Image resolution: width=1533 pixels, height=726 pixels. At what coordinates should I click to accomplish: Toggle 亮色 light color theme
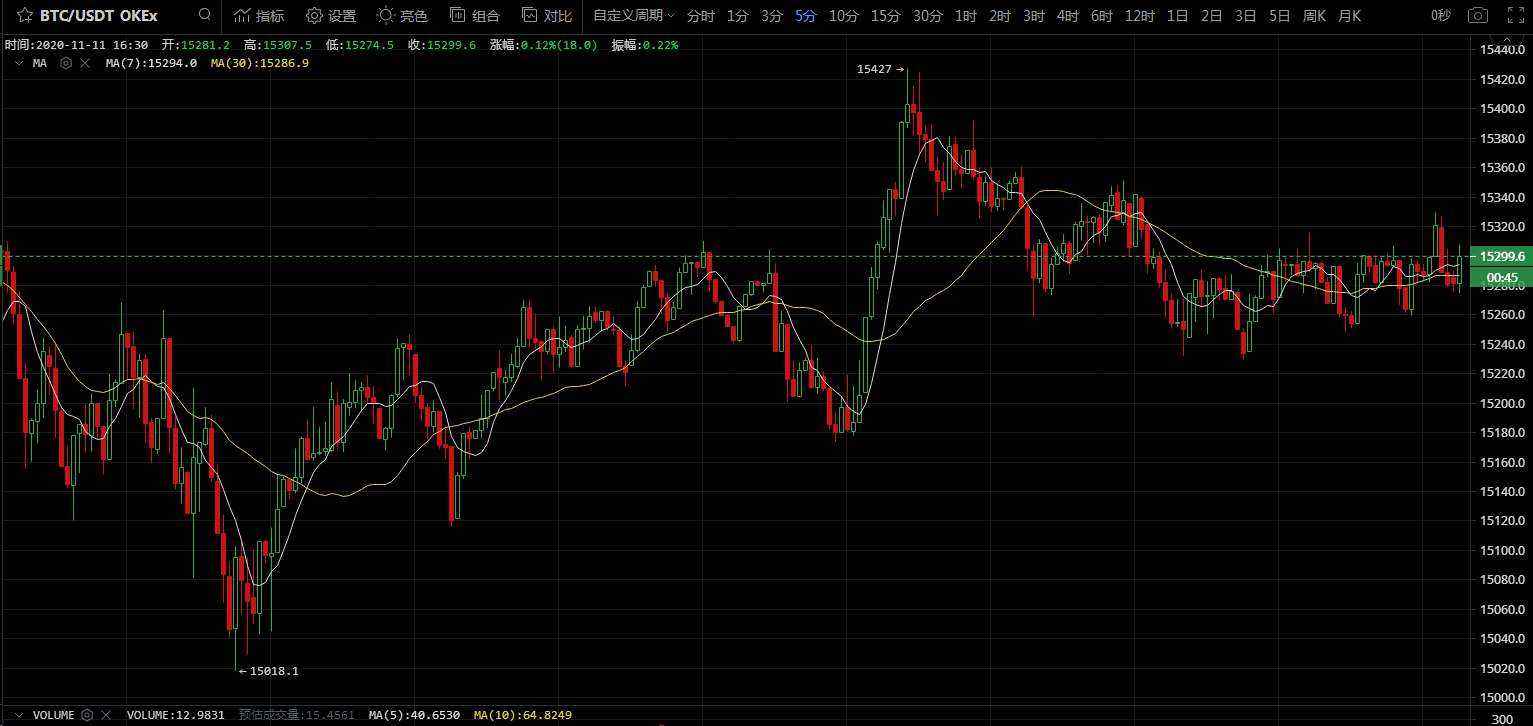tap(402, 16)
